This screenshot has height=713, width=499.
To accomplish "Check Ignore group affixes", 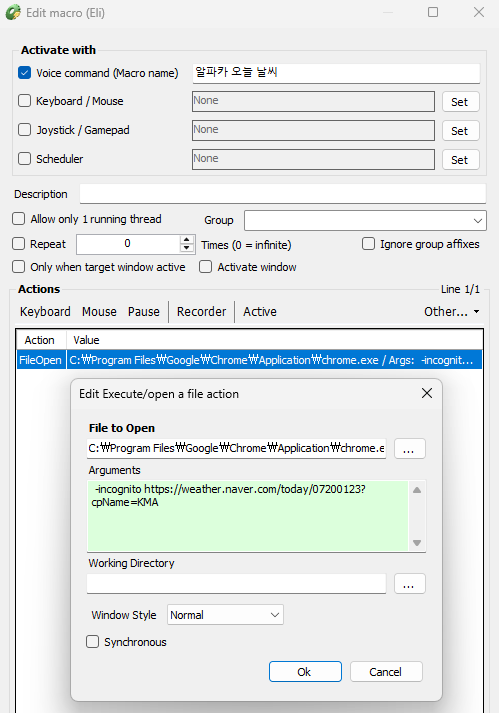I will [x=368, y=244].
